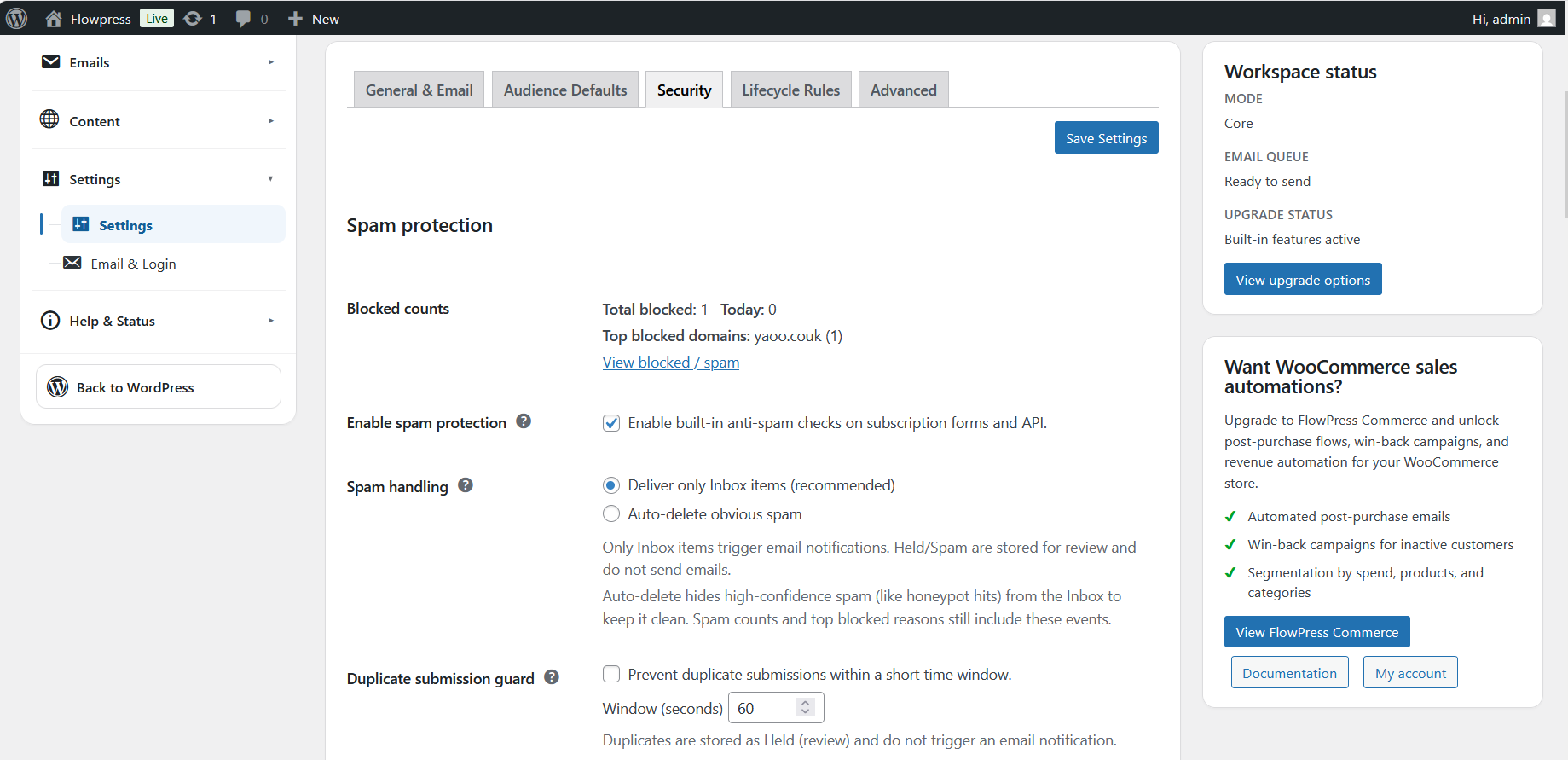Click the Security tab
This screenshot has height=760, width=1568.
685,90
